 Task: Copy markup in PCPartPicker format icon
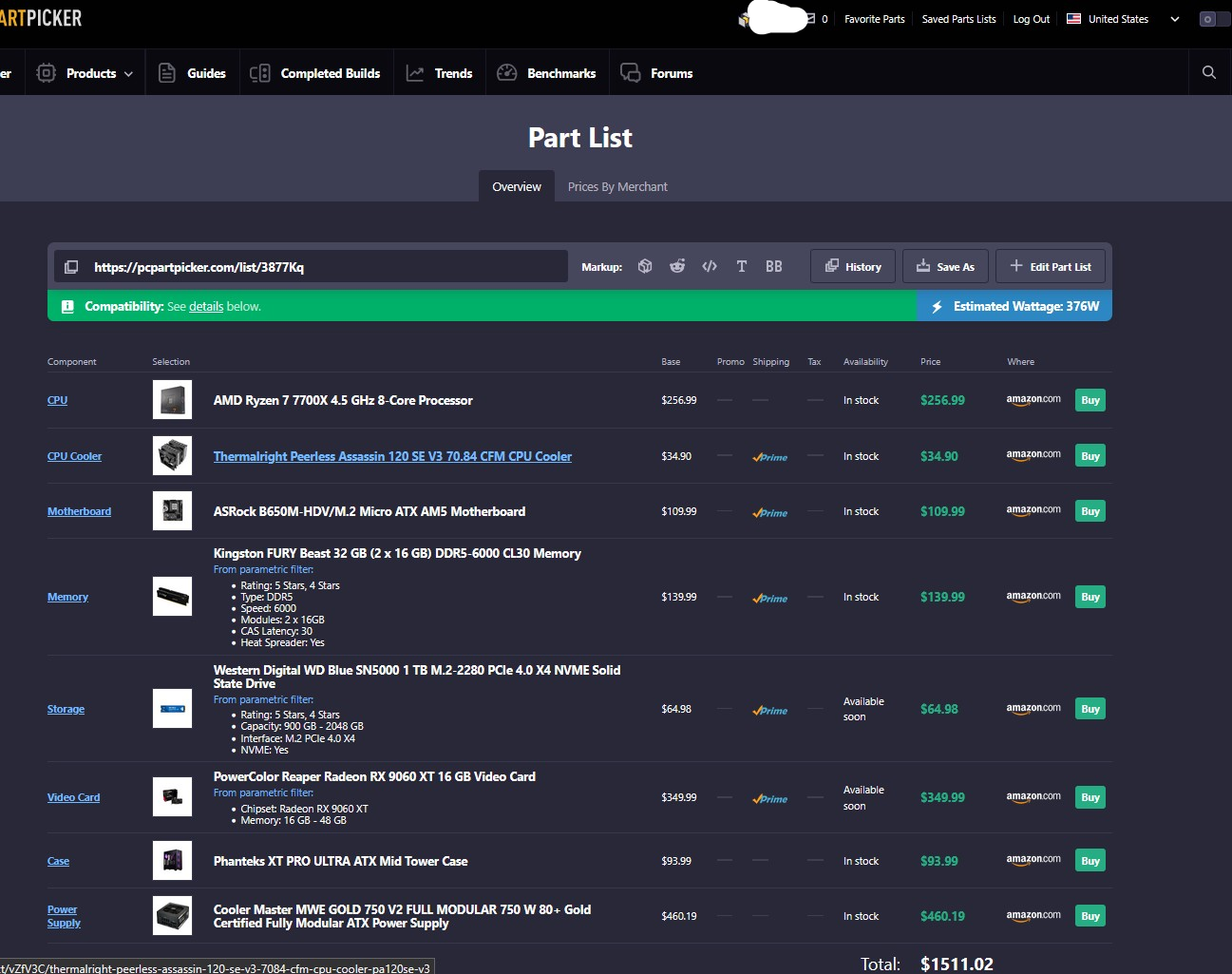pyautogui.click(x=645, y=267)
